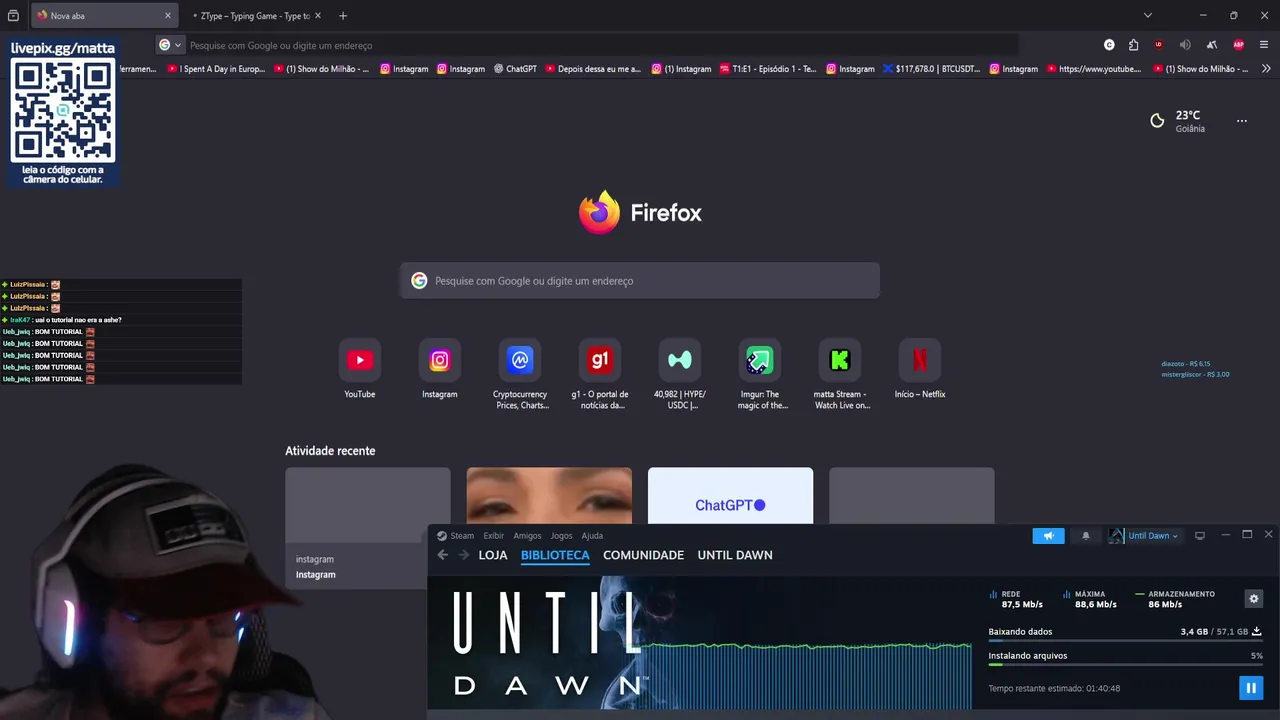
Task: Open the Jogos menu in Steam
Action: [x=561, y=536]
